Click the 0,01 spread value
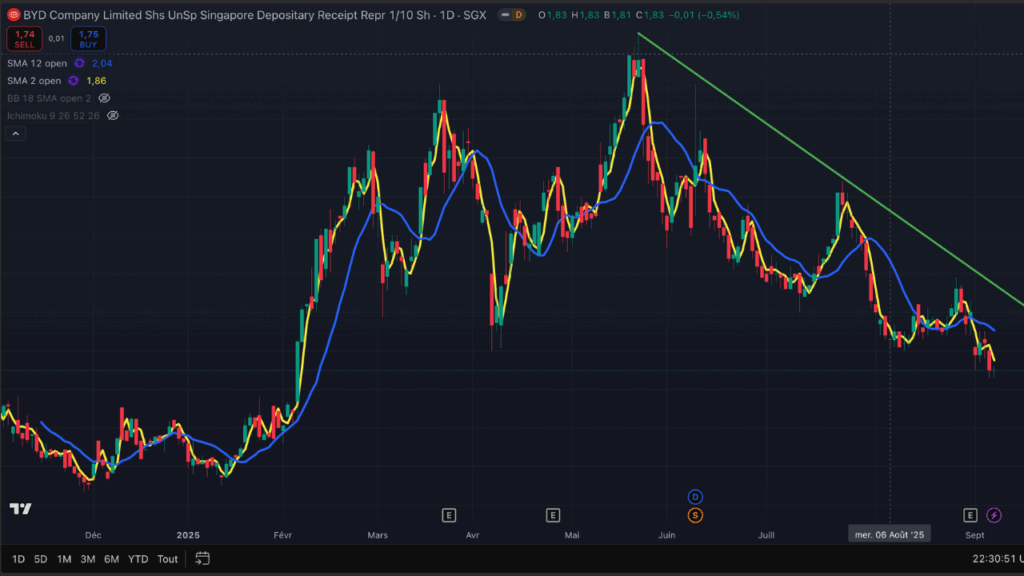Viewport: 1024px width, 576px height. [x=56, y=39]
